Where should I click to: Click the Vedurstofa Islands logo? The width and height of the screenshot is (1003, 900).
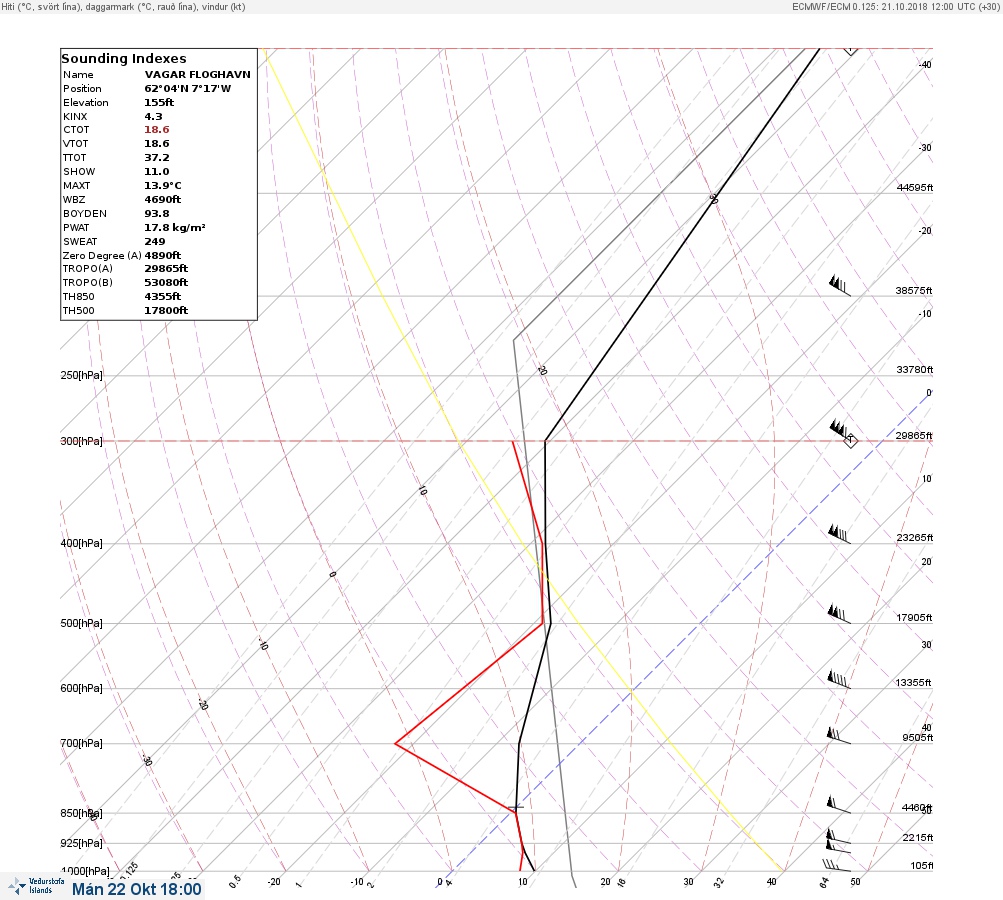click(36, 886)
